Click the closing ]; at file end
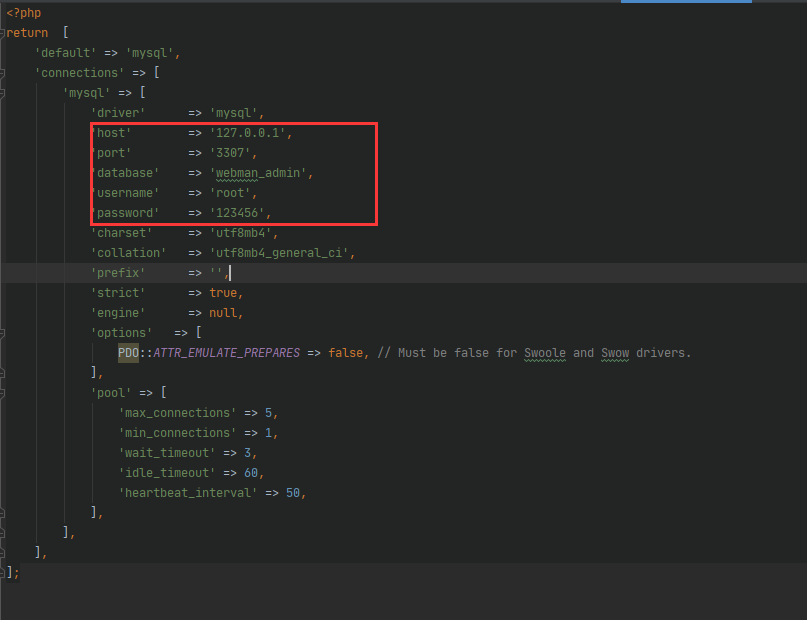Image resolution: width=807 pixels, height=620 pixels. pyautogui.click(x=13, y=573)
